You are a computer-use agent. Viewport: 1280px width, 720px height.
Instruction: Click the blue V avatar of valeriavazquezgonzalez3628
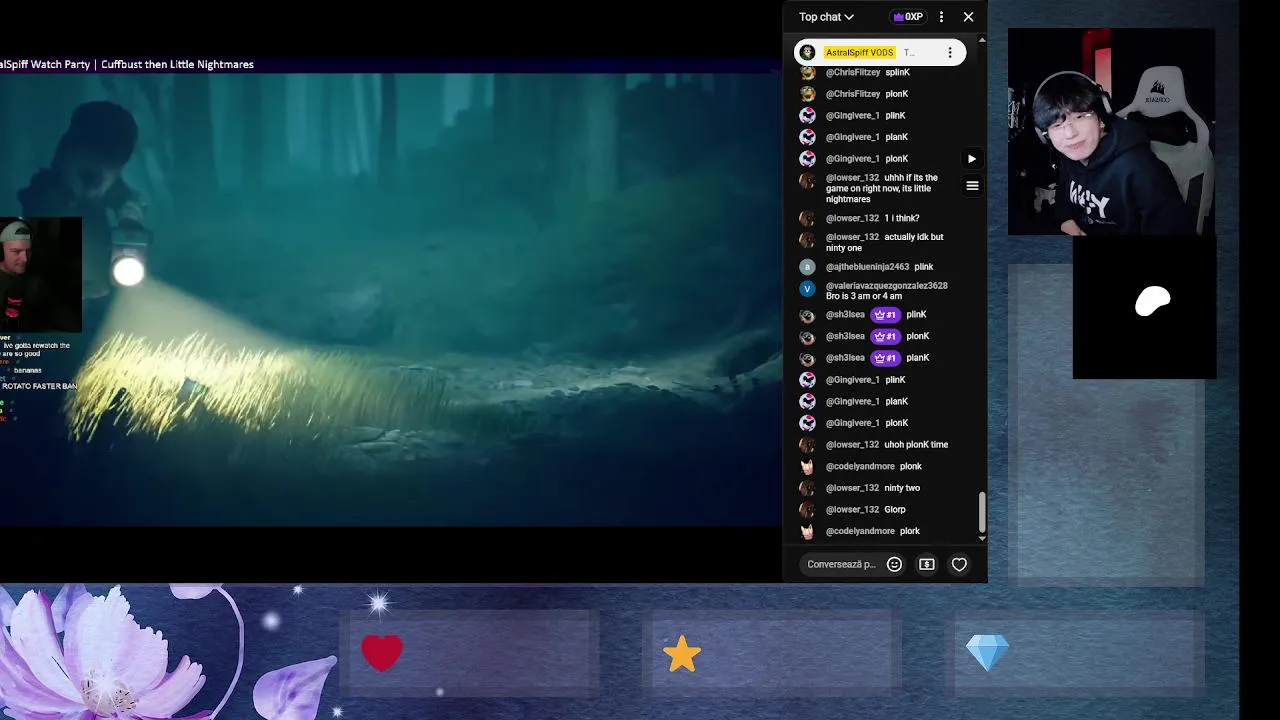point(807,289)
